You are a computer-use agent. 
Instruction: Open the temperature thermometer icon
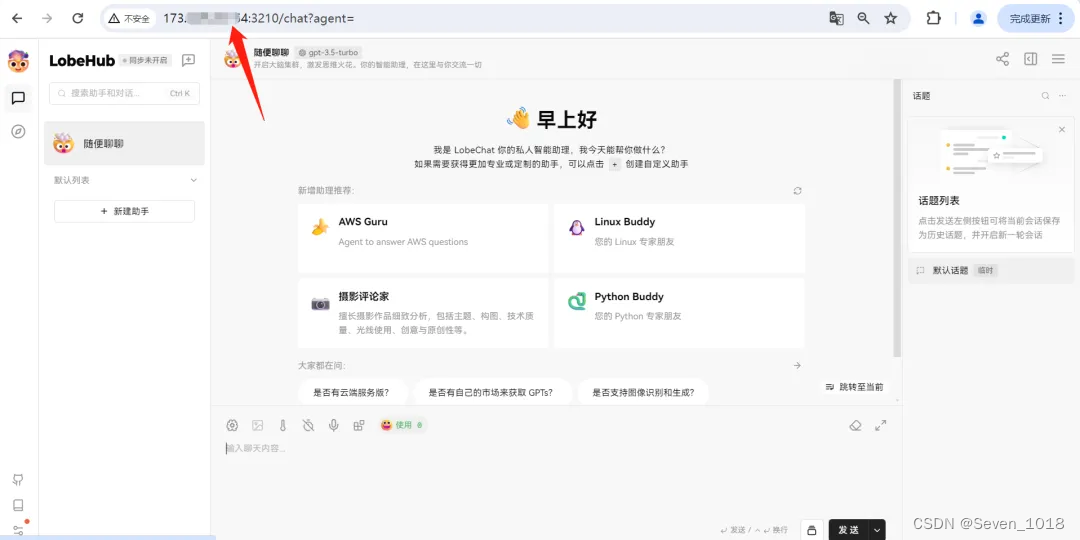[x=282, y=426]
